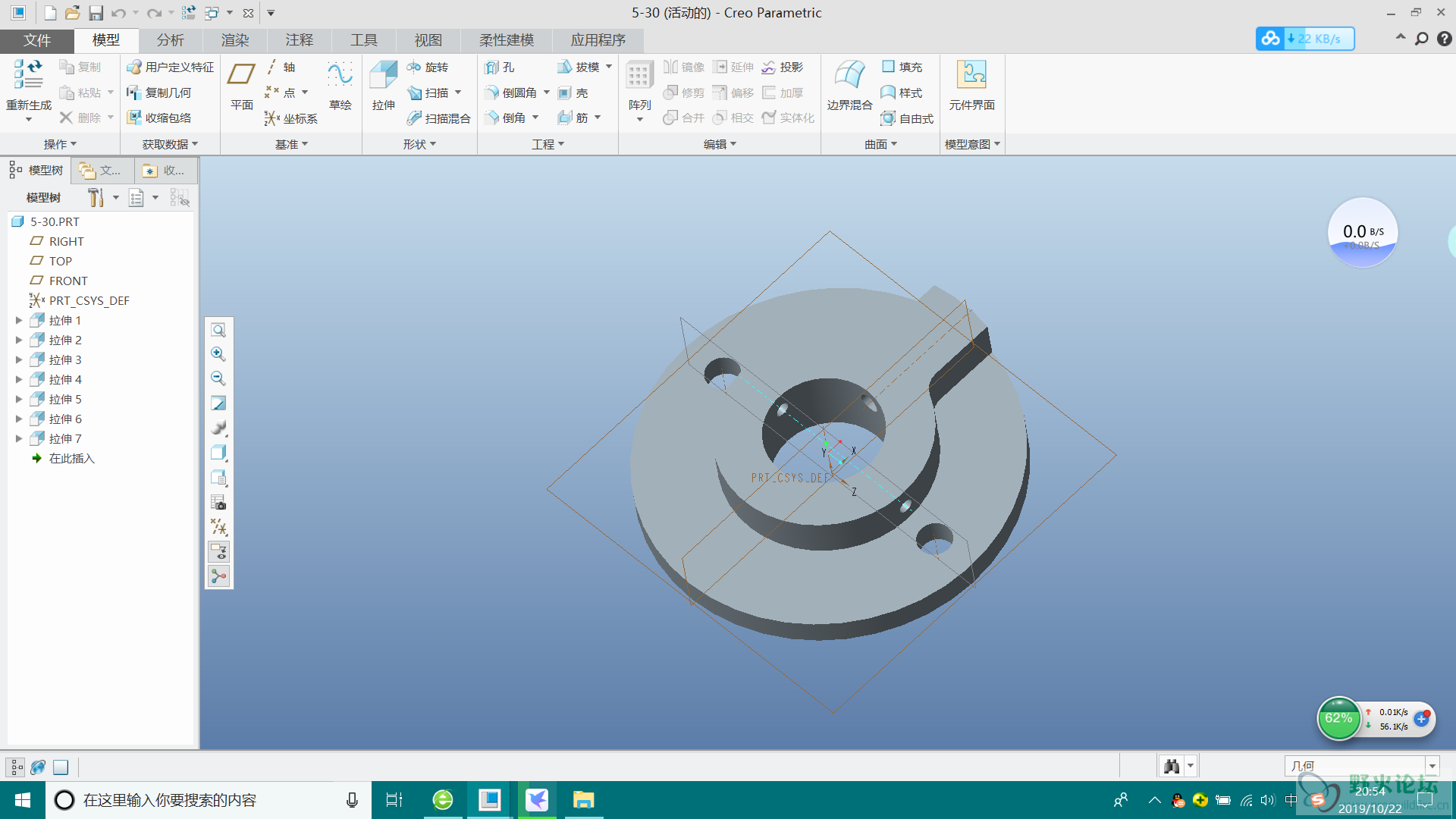Open the 基准 group dropdown
Image resolution: width=1456 pixels, height=819 pixels.
coord(291,144)
